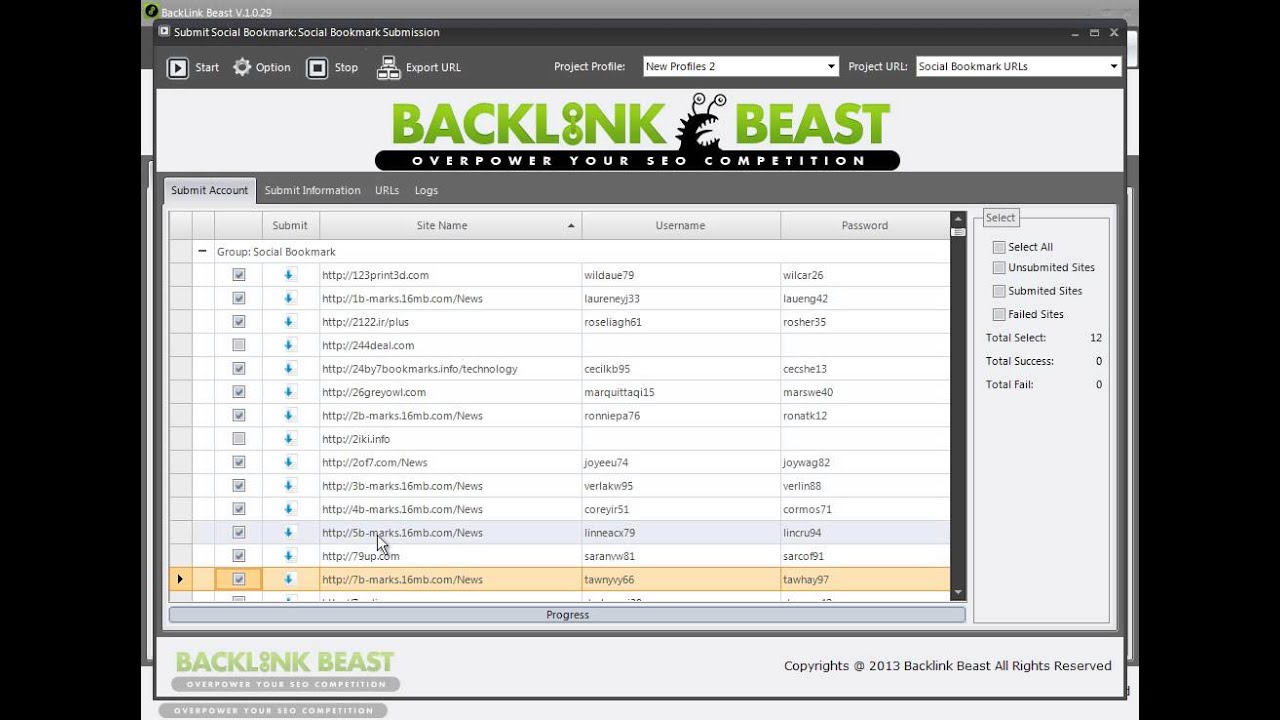Screen dimensions: 1280x720
Task: Check the 244deal.com row checkbox
Action: pyautogui.click(x=239, y=345)
